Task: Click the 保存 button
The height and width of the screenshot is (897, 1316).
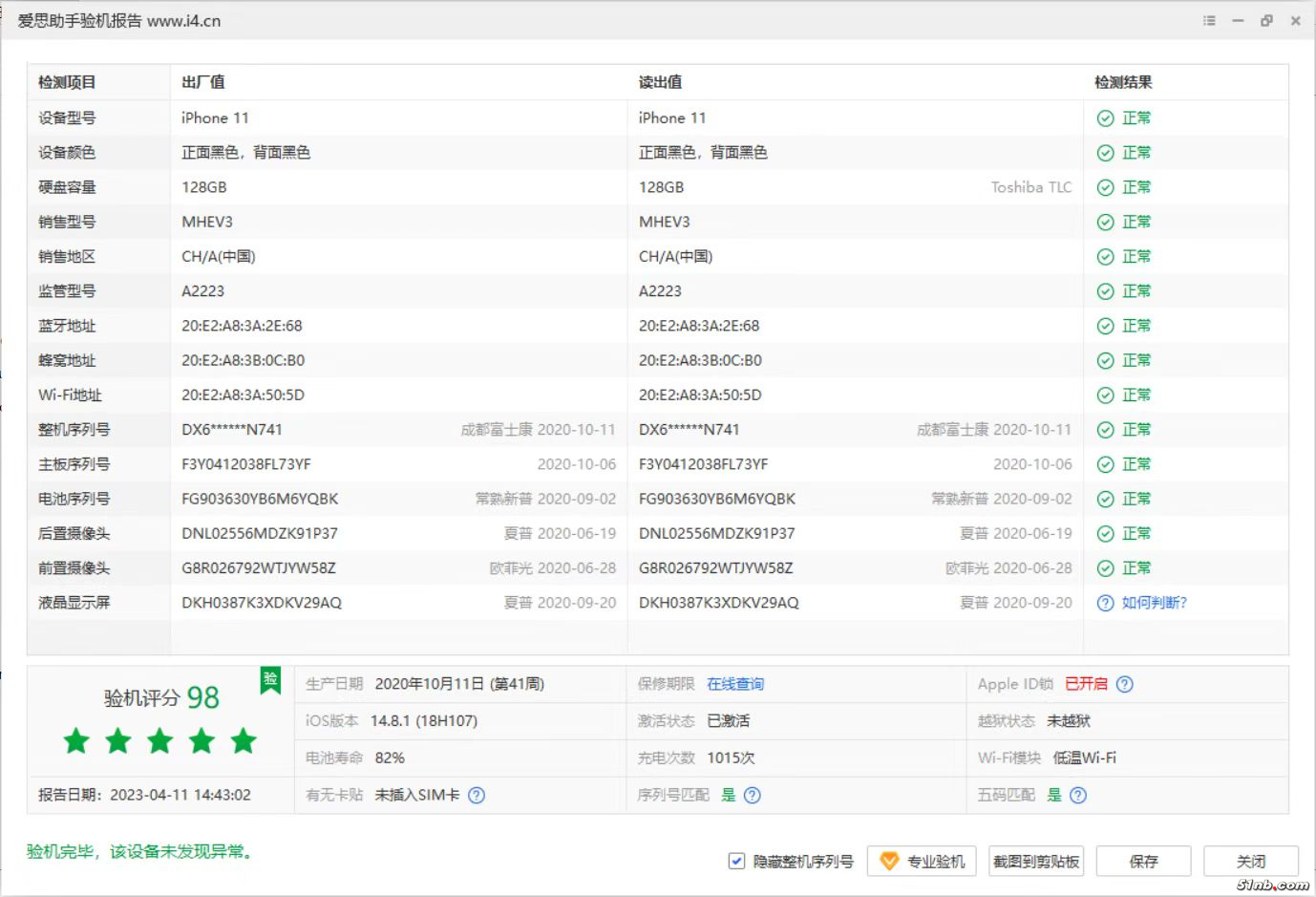Action: click(x=1143, y=861)
